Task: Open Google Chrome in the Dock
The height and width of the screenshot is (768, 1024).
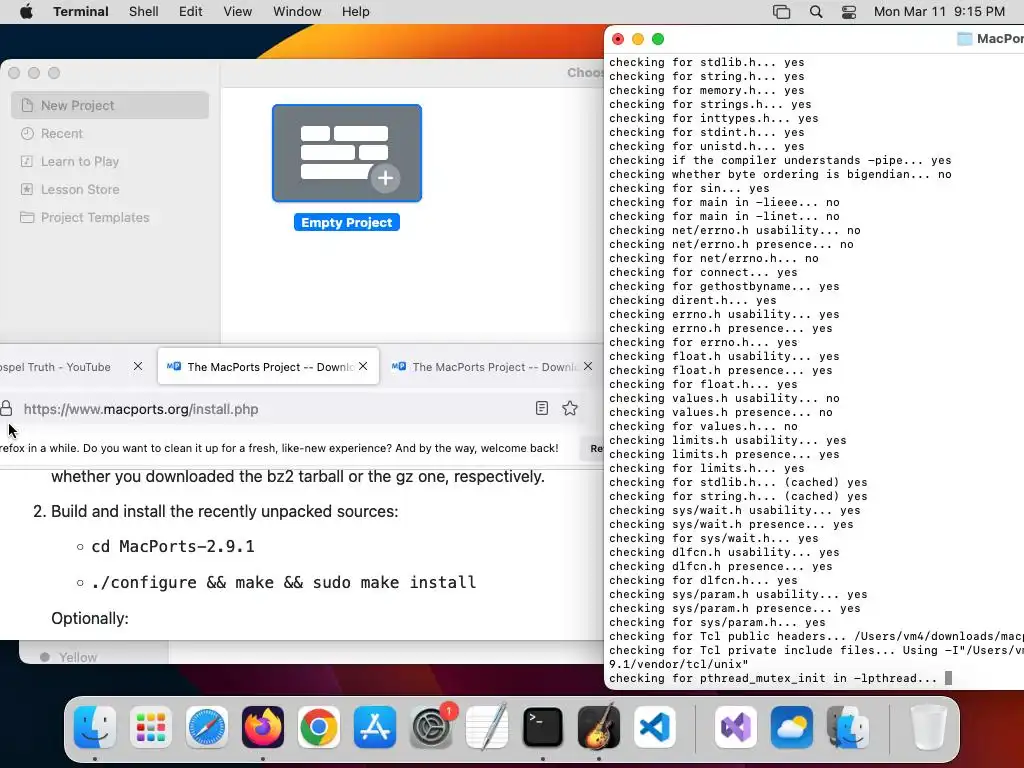Action: 319,727
